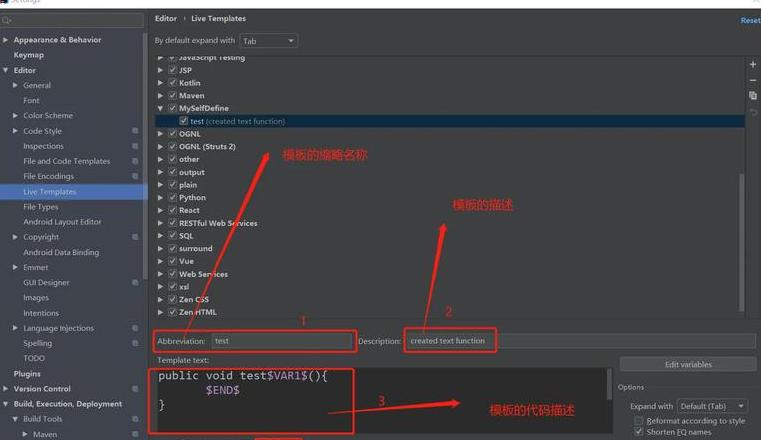Restore defaults with the undo arrow icon
761x440 pixels.
[x=753, y=113]
